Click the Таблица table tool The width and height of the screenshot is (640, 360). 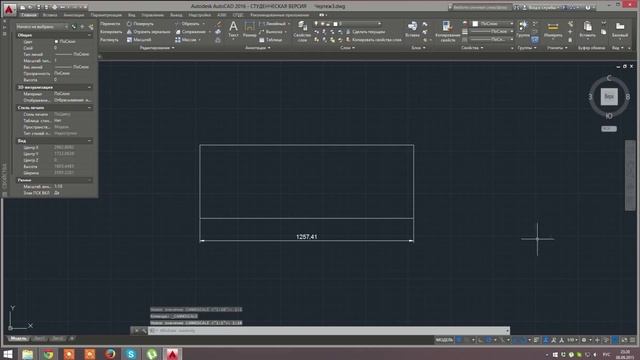click(x=270, y=40)
